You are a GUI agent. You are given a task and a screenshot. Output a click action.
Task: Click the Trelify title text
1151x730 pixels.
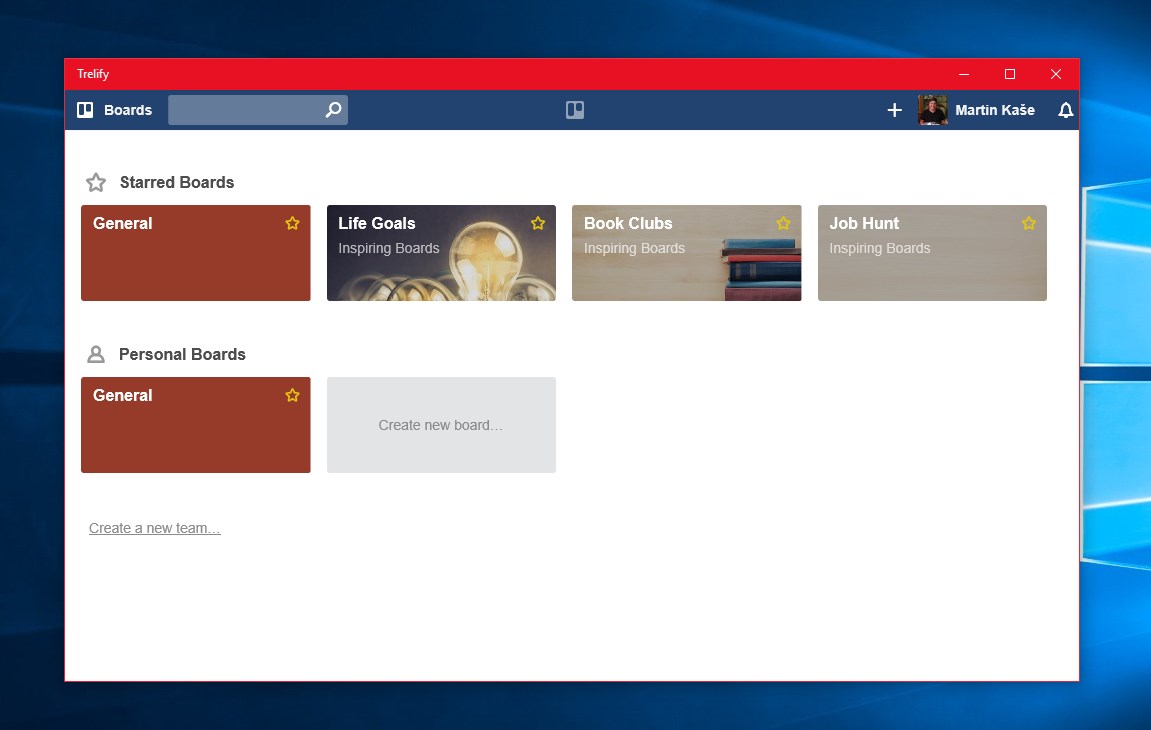[92, 74]
